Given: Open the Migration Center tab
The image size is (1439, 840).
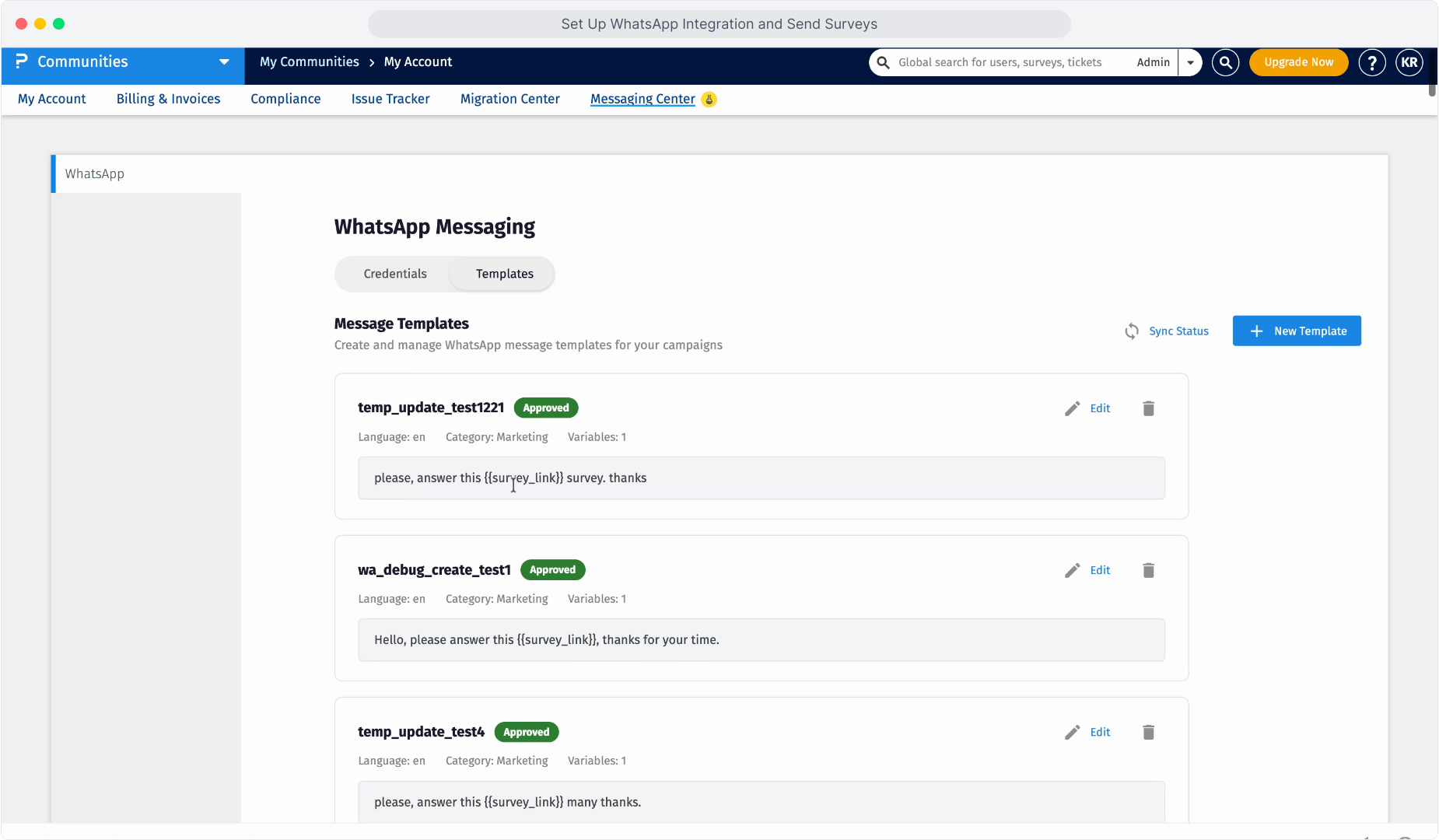Looking at the screenshot, I should pyautogui.click(x=510, y=99).
